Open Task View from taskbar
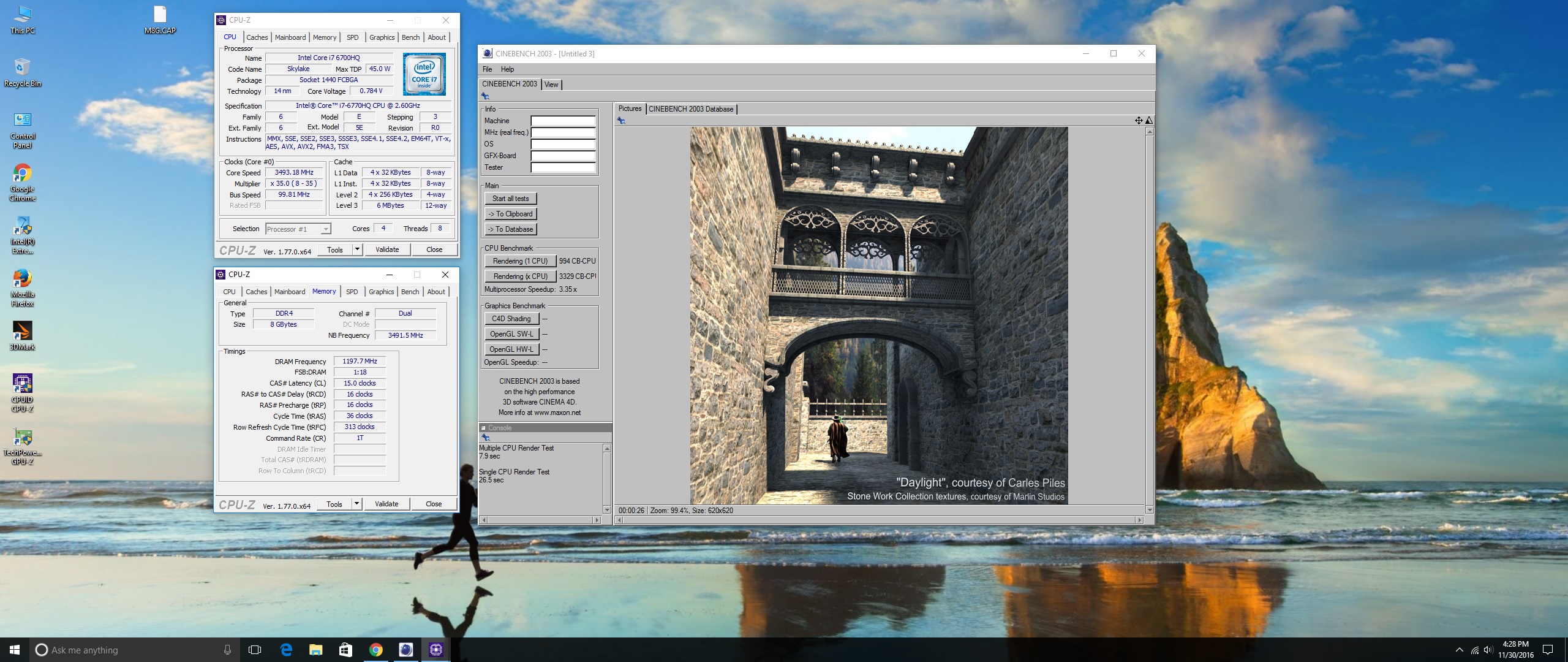Image resolution: width=1568 pixels, height=662 pixels. 255,650
